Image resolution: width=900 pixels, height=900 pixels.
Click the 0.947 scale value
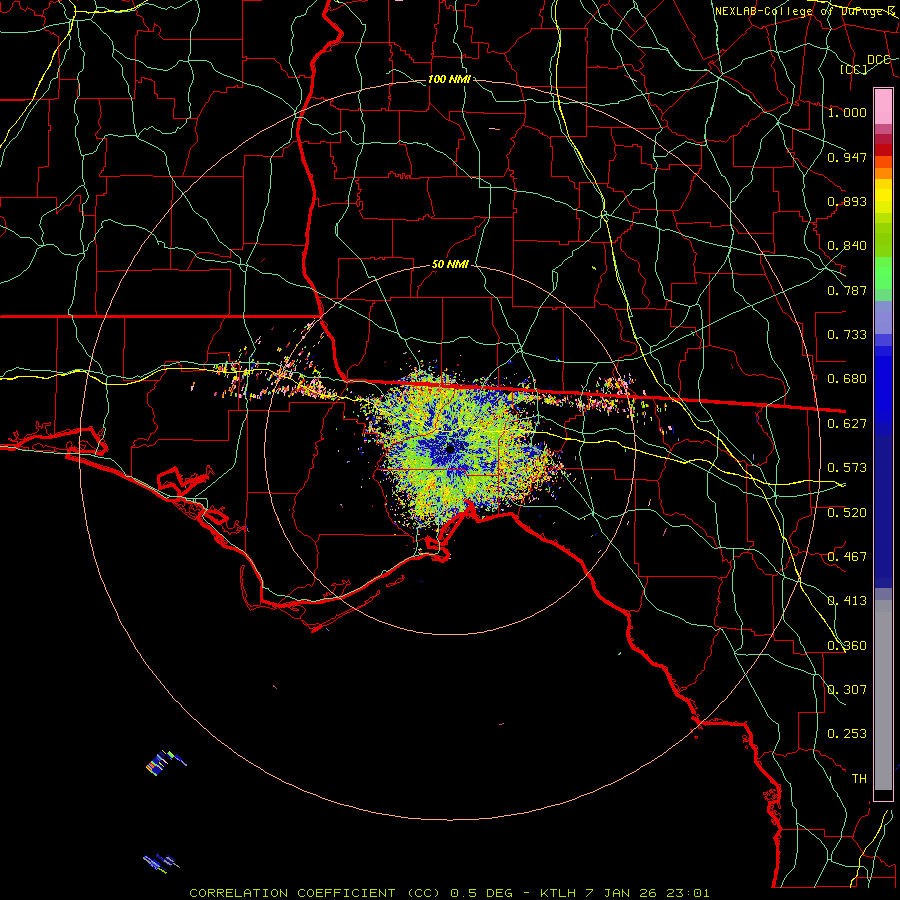(x=847, y=157)
